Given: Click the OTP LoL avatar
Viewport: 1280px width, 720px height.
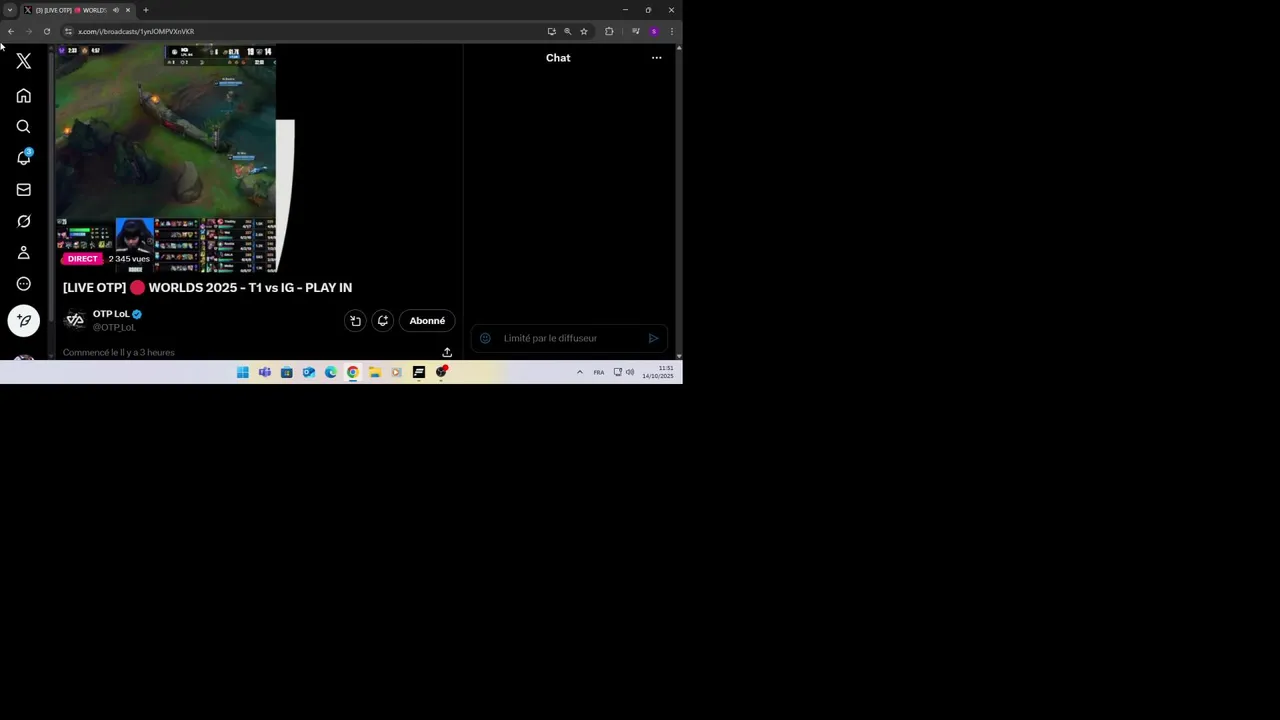Looking at the screenshot, I should (x=75, y=320).
